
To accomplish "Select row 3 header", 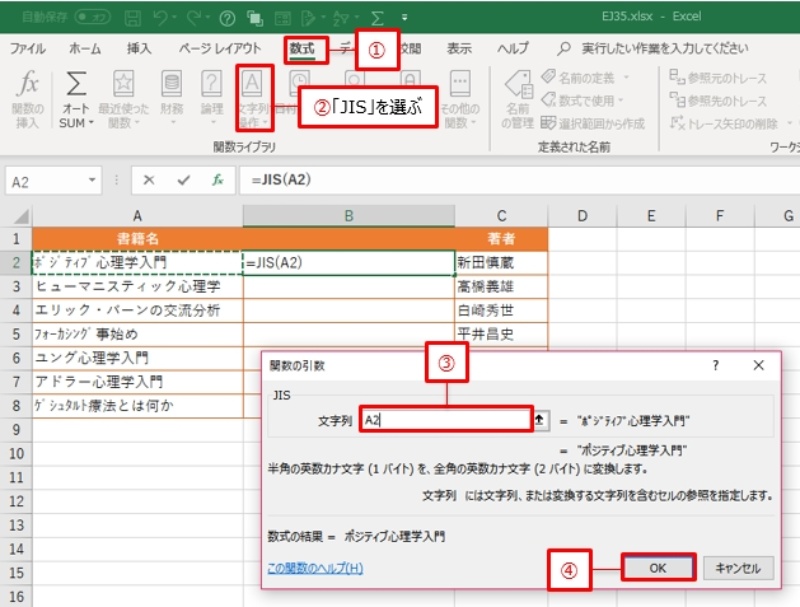I will (x=16, y=287).
